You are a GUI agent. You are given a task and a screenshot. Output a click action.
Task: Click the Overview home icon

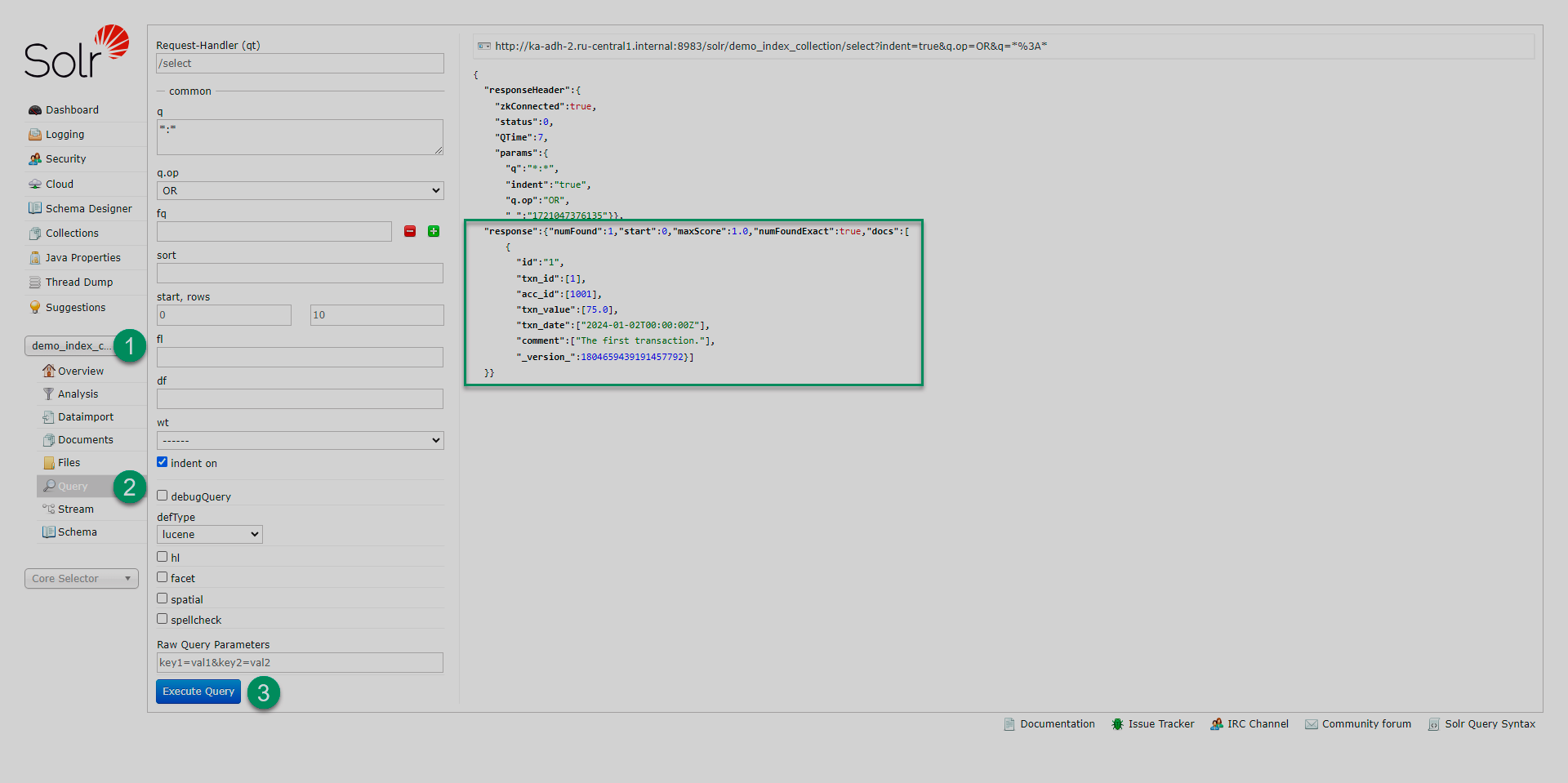point(49,371)
